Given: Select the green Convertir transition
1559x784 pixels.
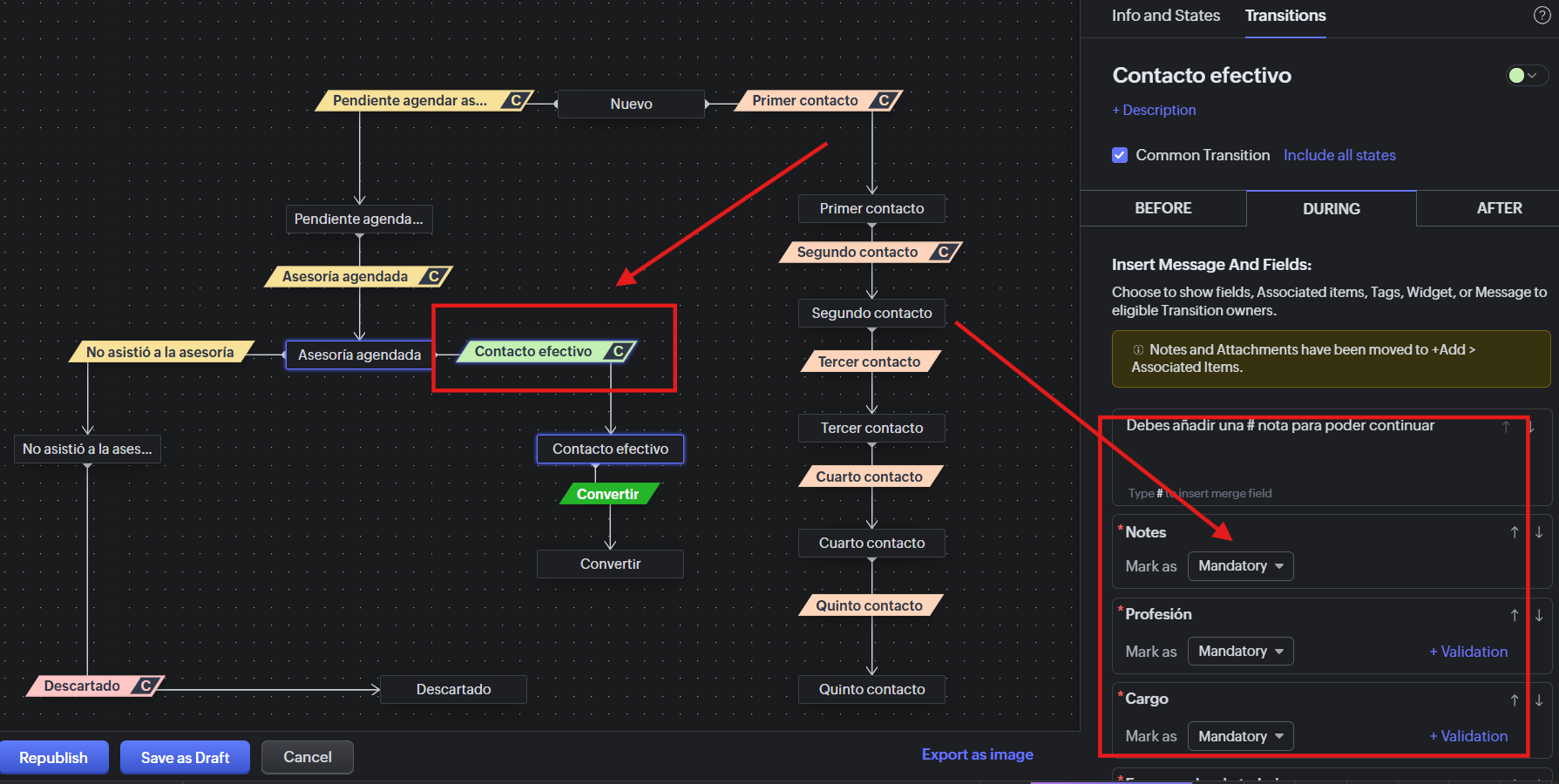Looking at the screenshot, I should point(607,495).
